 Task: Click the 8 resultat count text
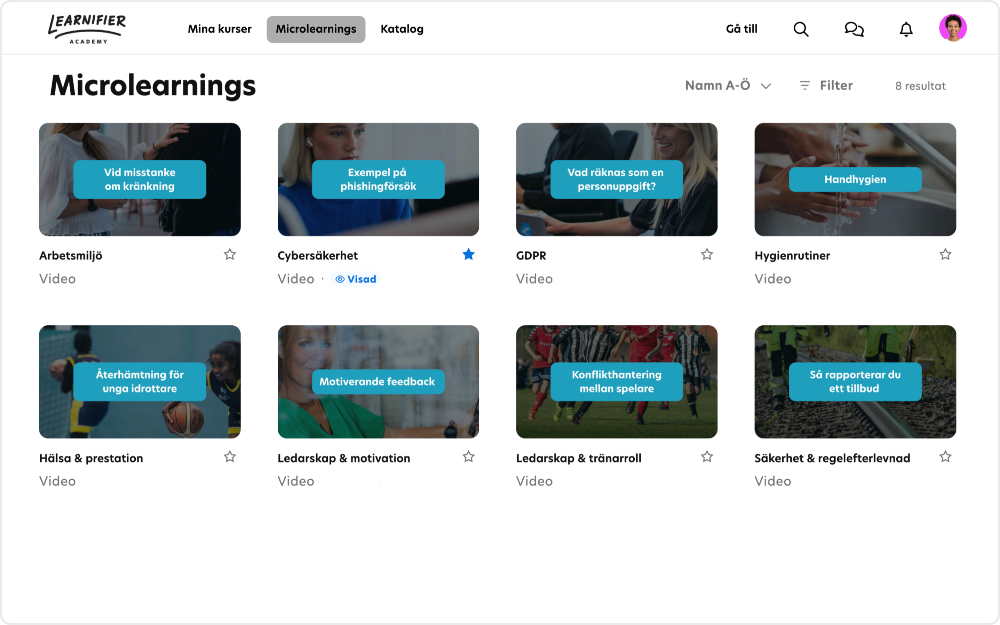tap(920, 86)
